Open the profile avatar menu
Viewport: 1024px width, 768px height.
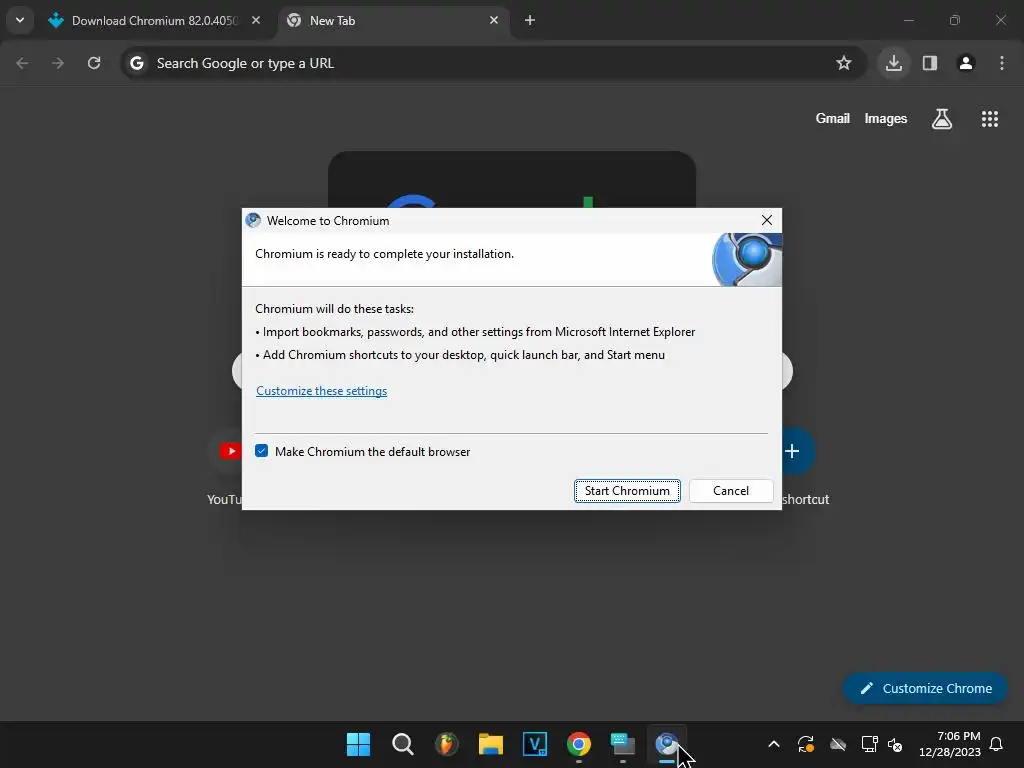pos(966,63)
